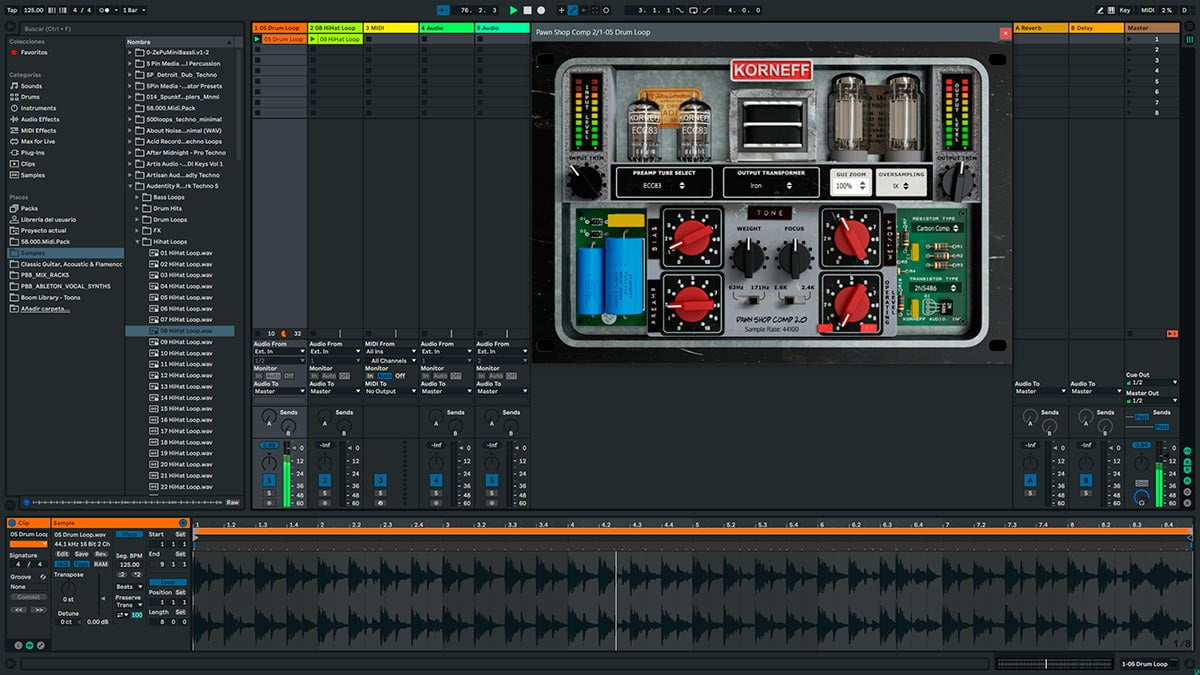
Task: Click the Output Trim knob
Action: pyautogui.click(x=958, y=181)
